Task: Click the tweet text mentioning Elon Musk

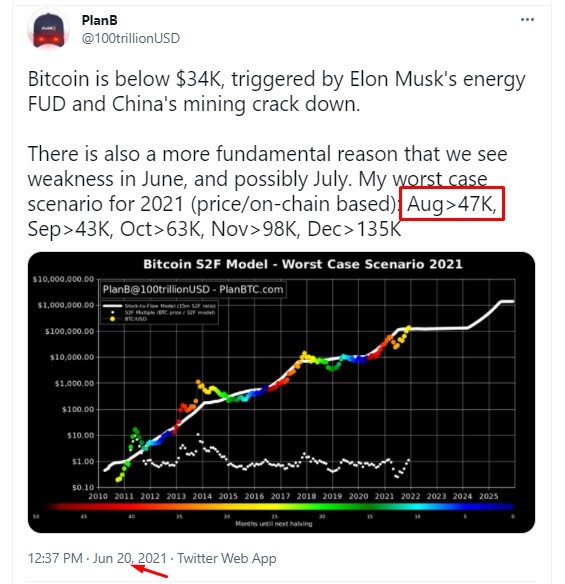Action: click(x=276, y=91)
